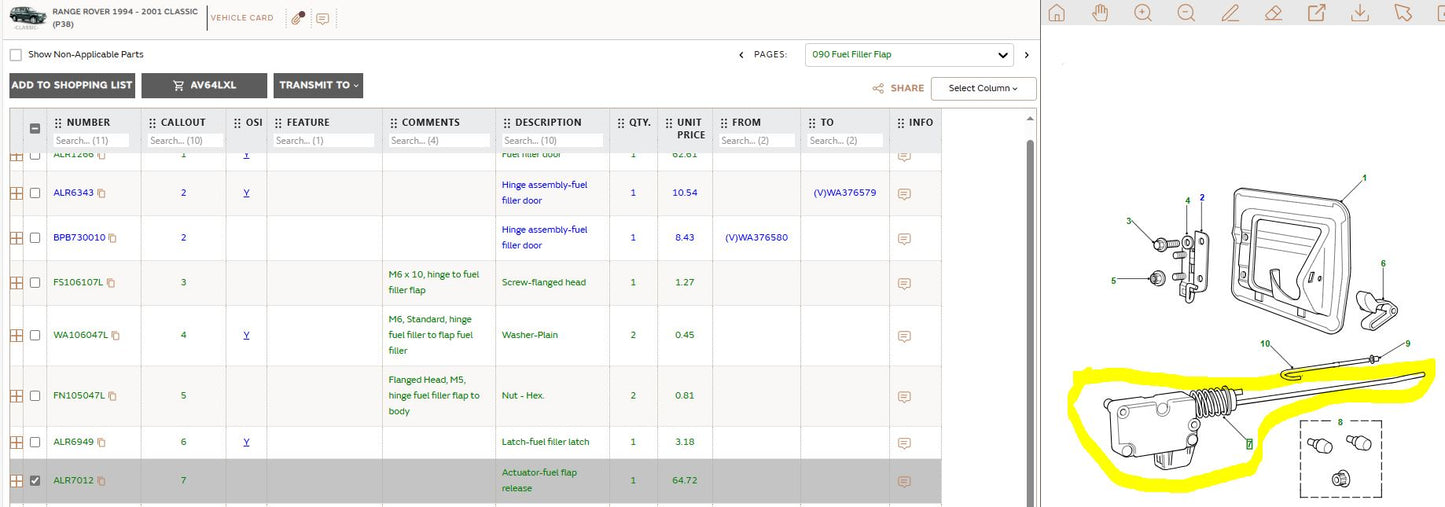Open the info comment for ALR7012
Screen dimensions: 1445x507
pos(904,481)
